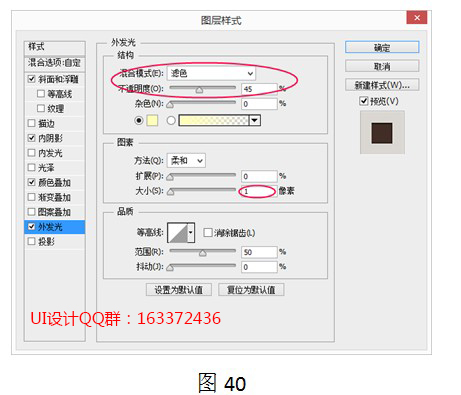Toggle the 内阴影 checkbox

31,138
